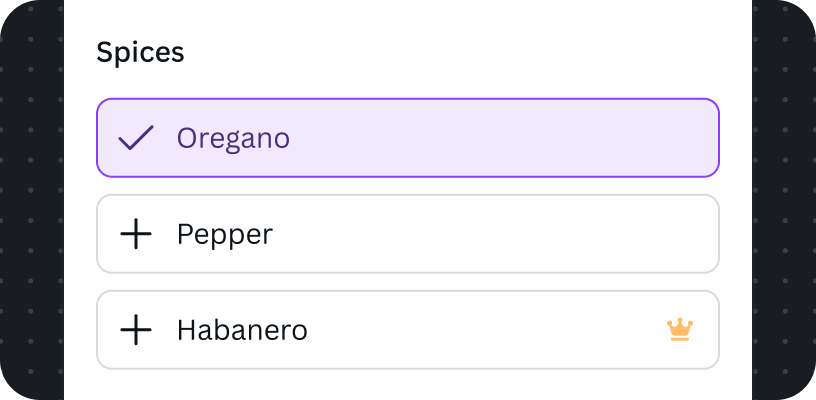Image resolution: width=816 pixels, height=400 pixels.
Task: Click the Habanero text label
Action: point(242,330)
